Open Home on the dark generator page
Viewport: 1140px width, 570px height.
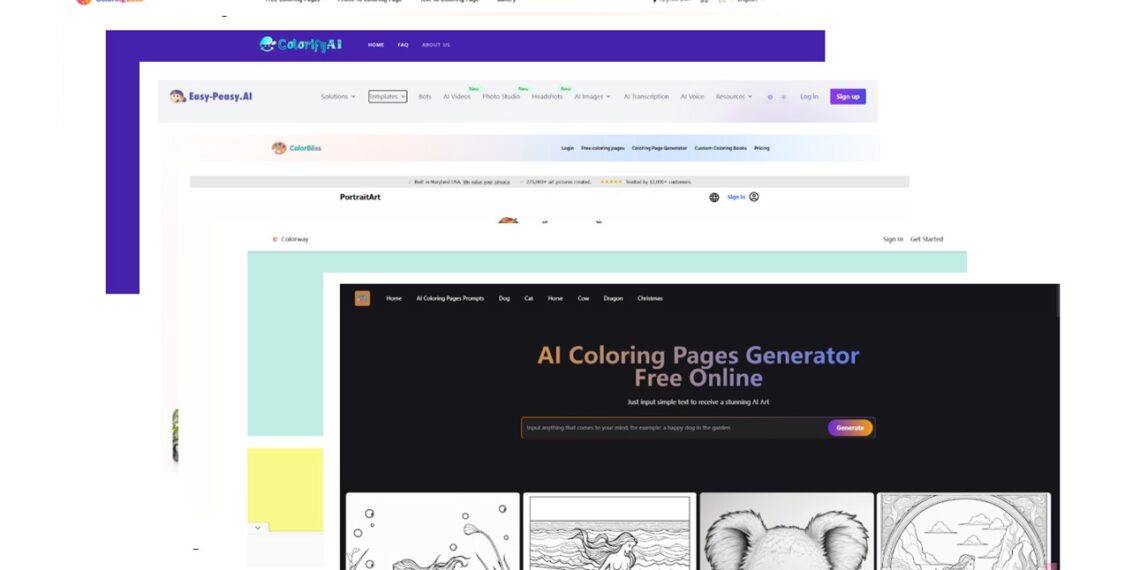pos(394,298)
